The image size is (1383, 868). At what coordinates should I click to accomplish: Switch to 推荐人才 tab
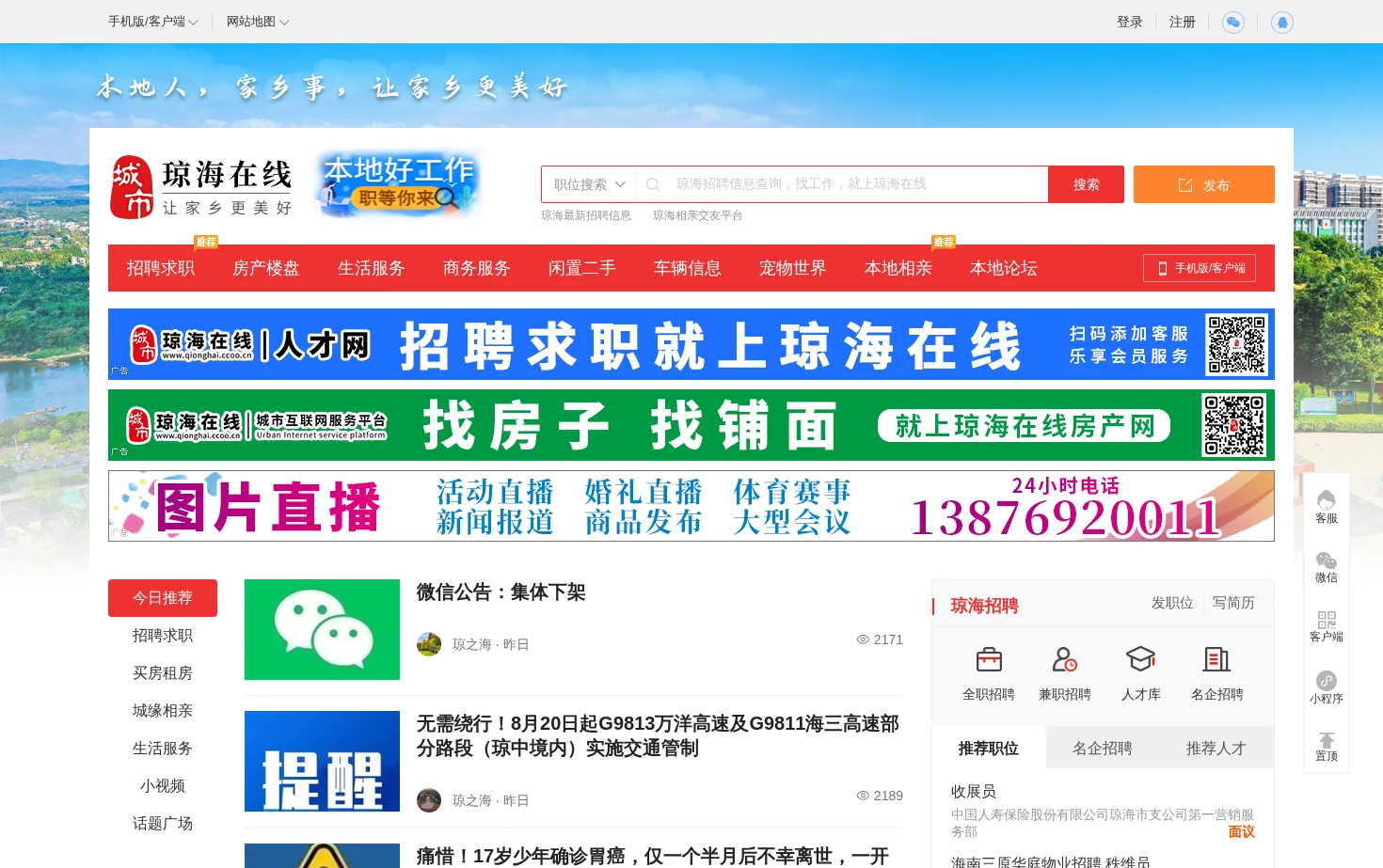click(1216, 749)
